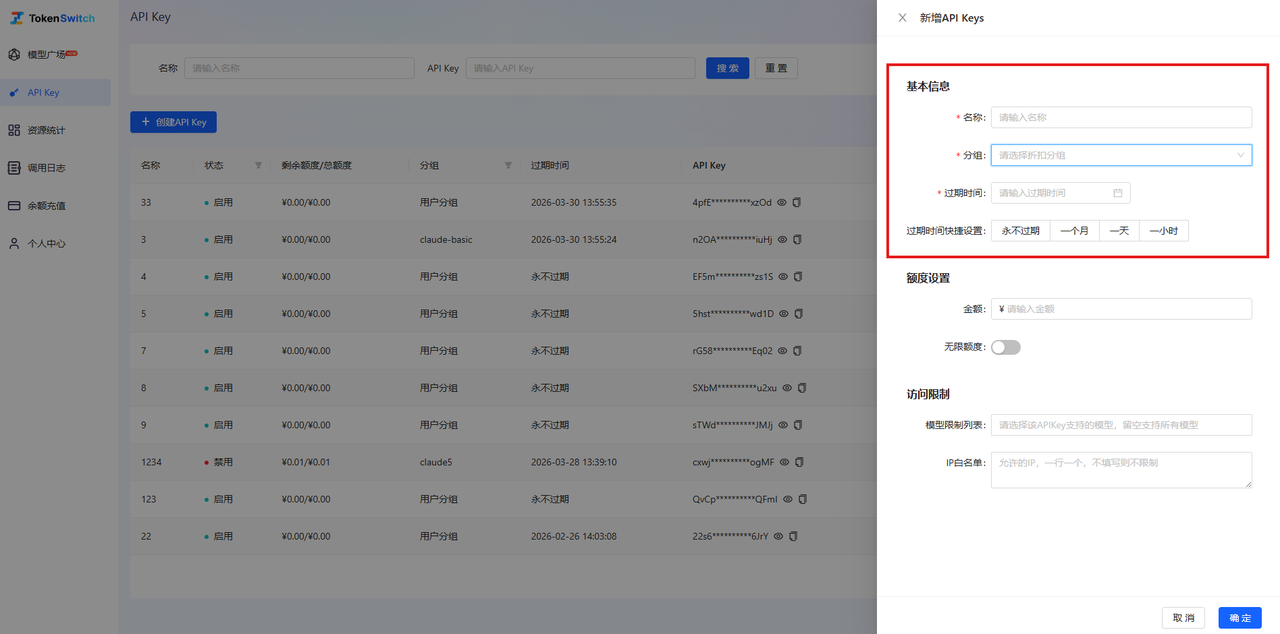Copy the API key starting with n2OA
The height and width of the screenshot is (634, 1280).
coord(797,240)
